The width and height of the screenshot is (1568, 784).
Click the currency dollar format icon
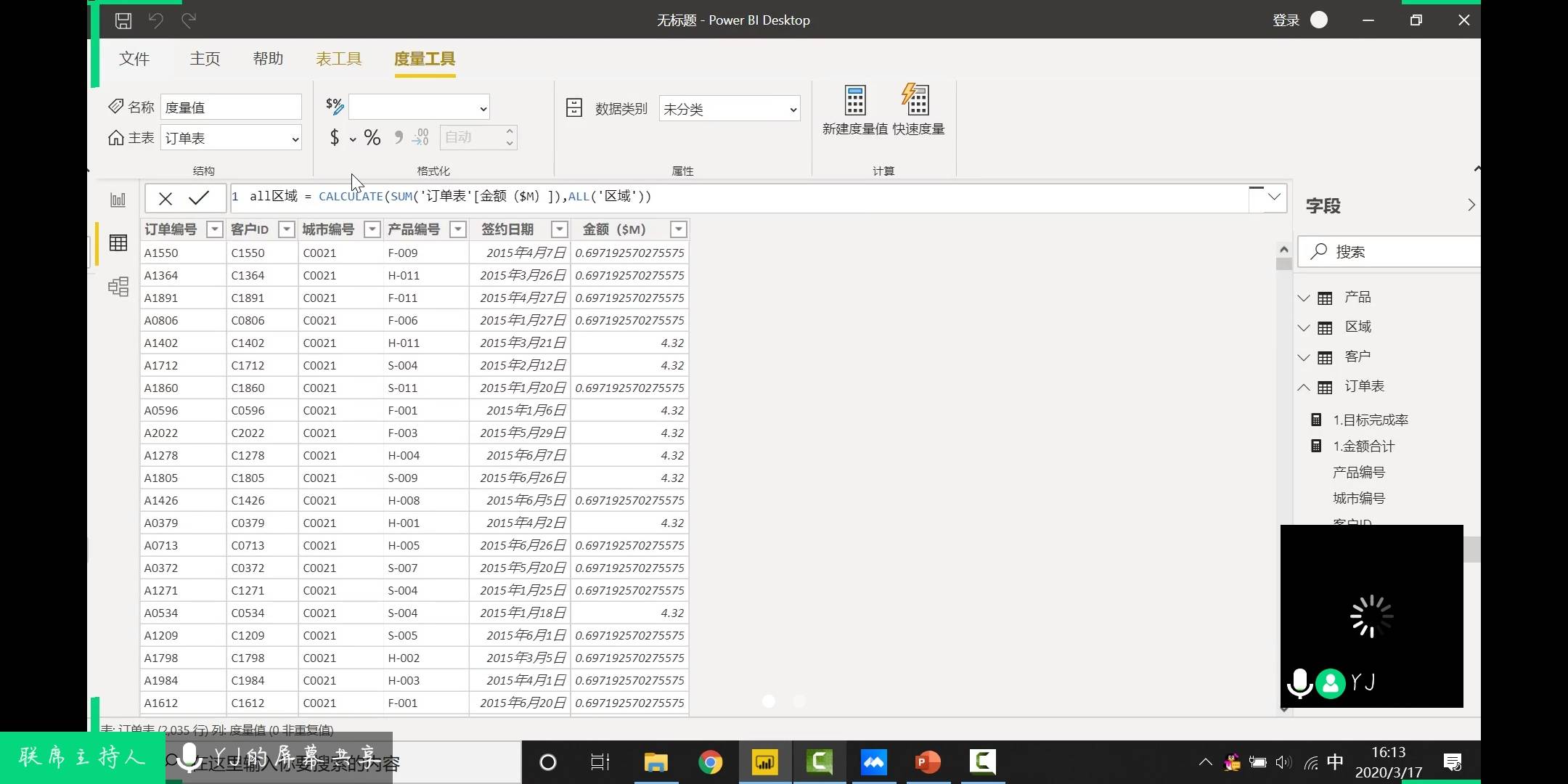point(335,137)
